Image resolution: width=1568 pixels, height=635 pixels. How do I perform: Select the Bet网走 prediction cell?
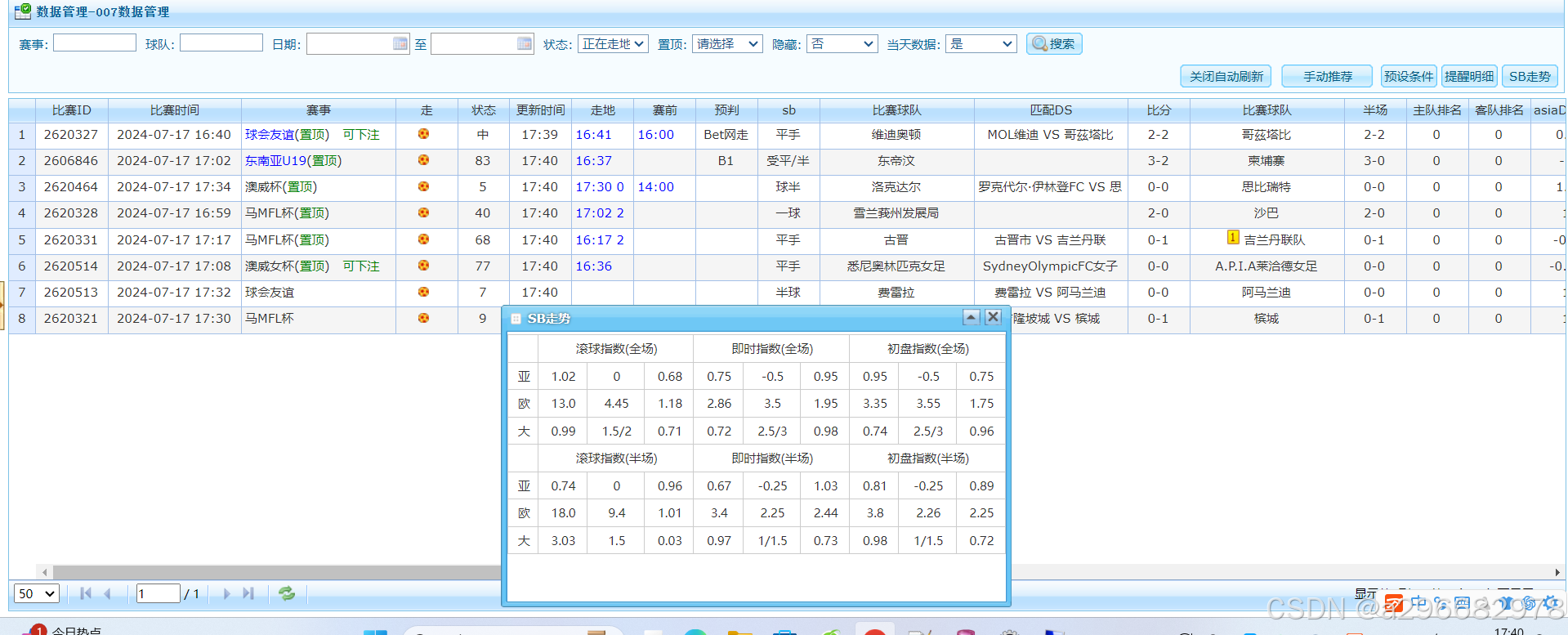tap(726, 135)
